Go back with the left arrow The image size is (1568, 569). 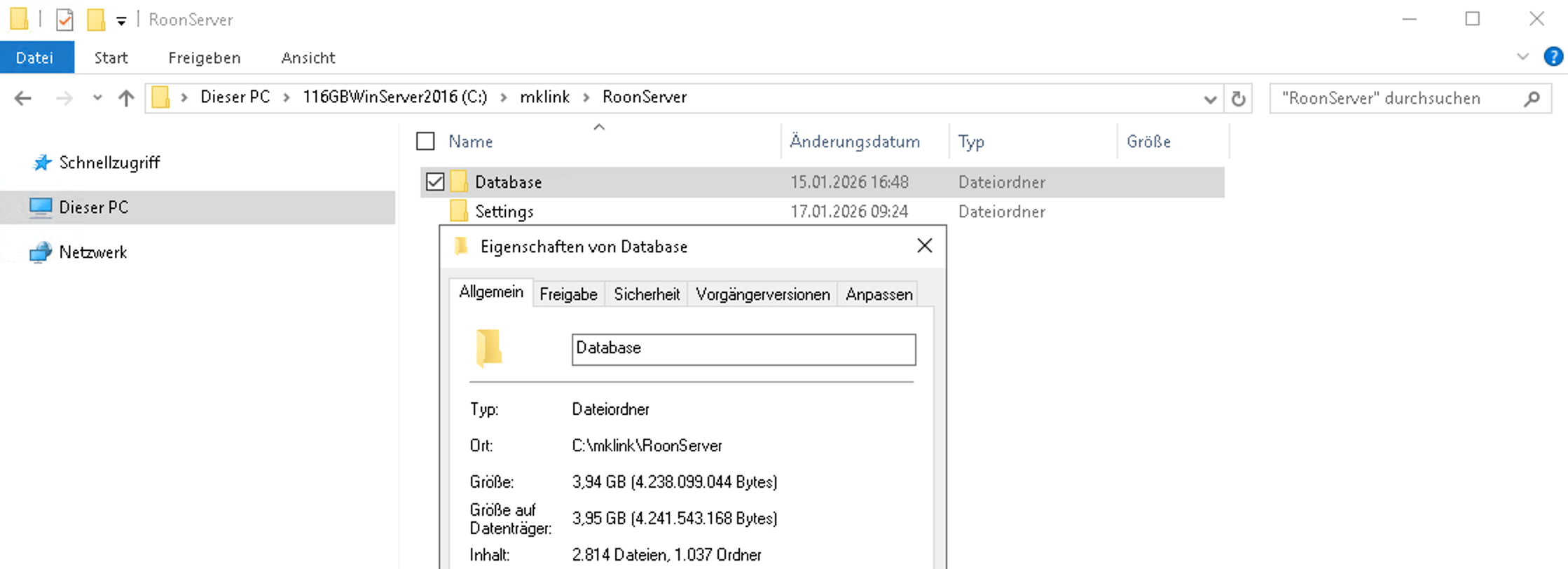[x=23, y=98]
